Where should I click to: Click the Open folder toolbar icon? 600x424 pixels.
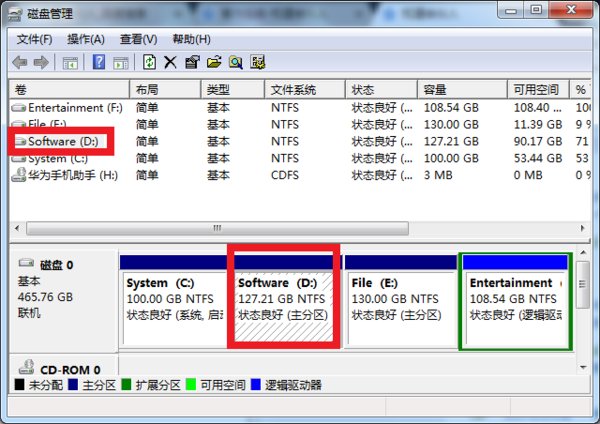pos(214,62)
